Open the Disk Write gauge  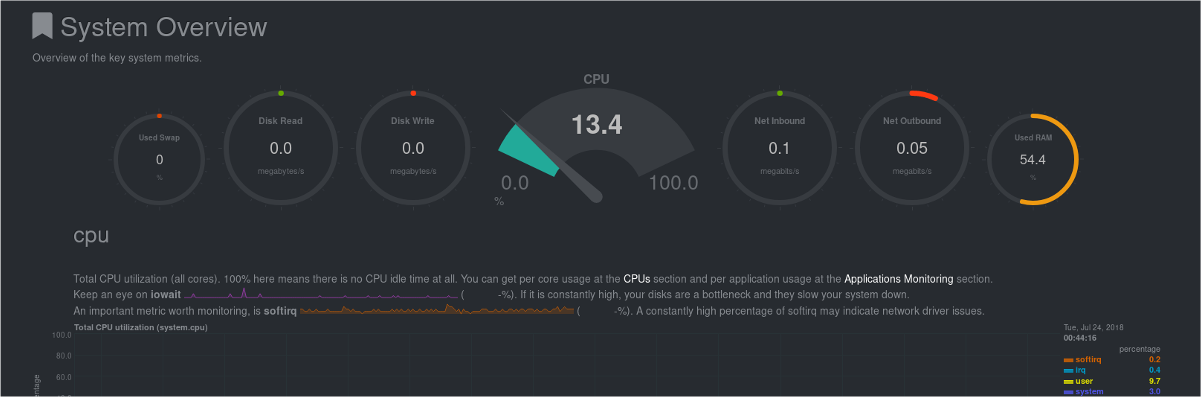tap(413, 147)
